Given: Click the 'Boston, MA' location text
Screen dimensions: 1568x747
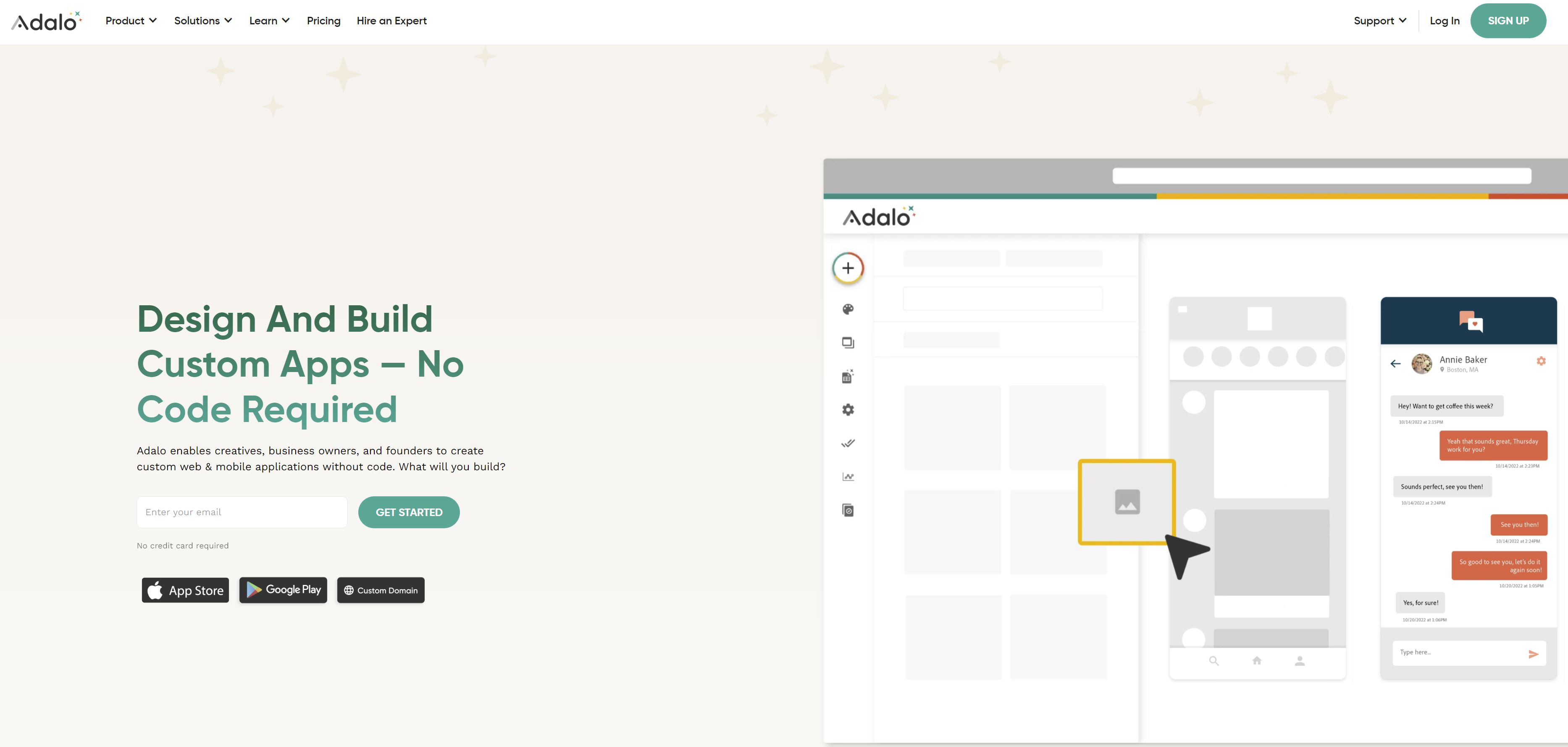Looking at the screenshot, I should click(x=1462, y=370).
